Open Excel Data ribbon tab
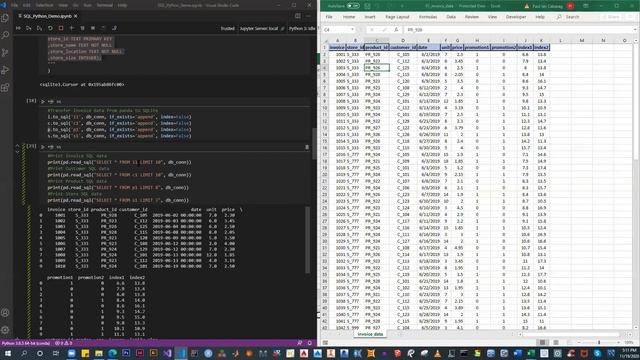 click(x=451, y=17)
